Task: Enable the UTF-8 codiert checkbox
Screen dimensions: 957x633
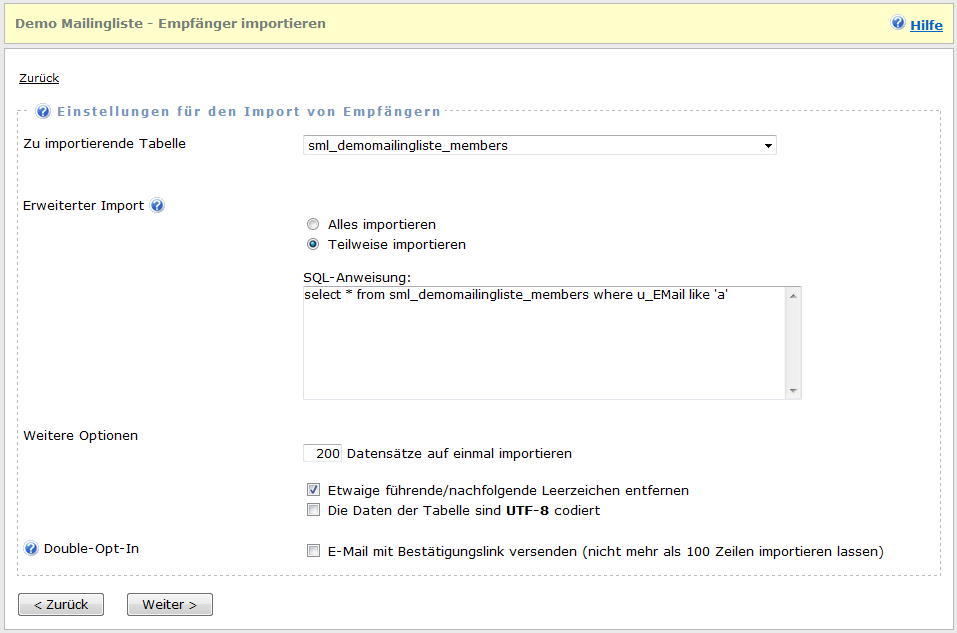Action: (313, 510)
